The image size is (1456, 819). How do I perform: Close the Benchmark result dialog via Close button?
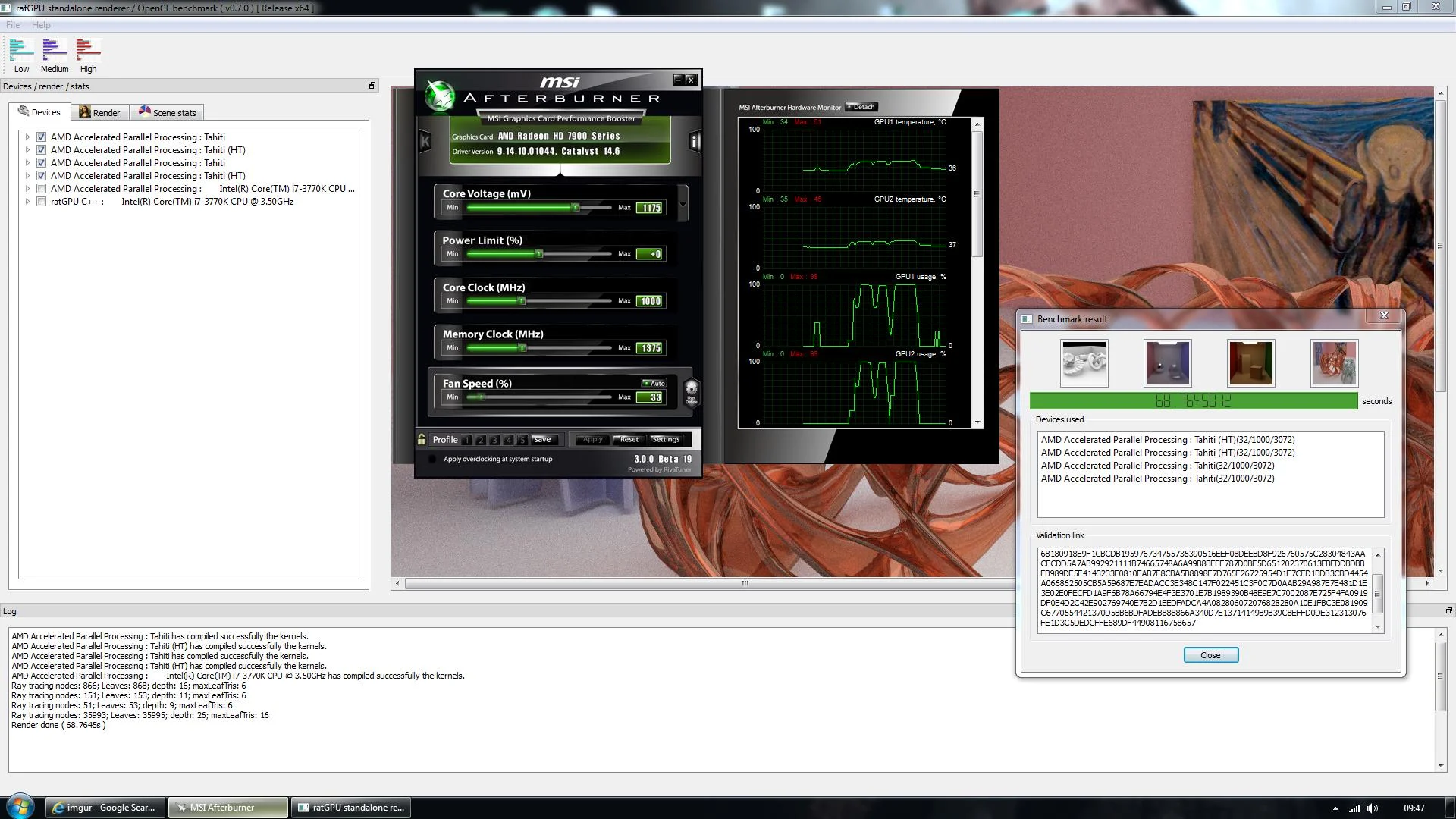[1211, 655]
